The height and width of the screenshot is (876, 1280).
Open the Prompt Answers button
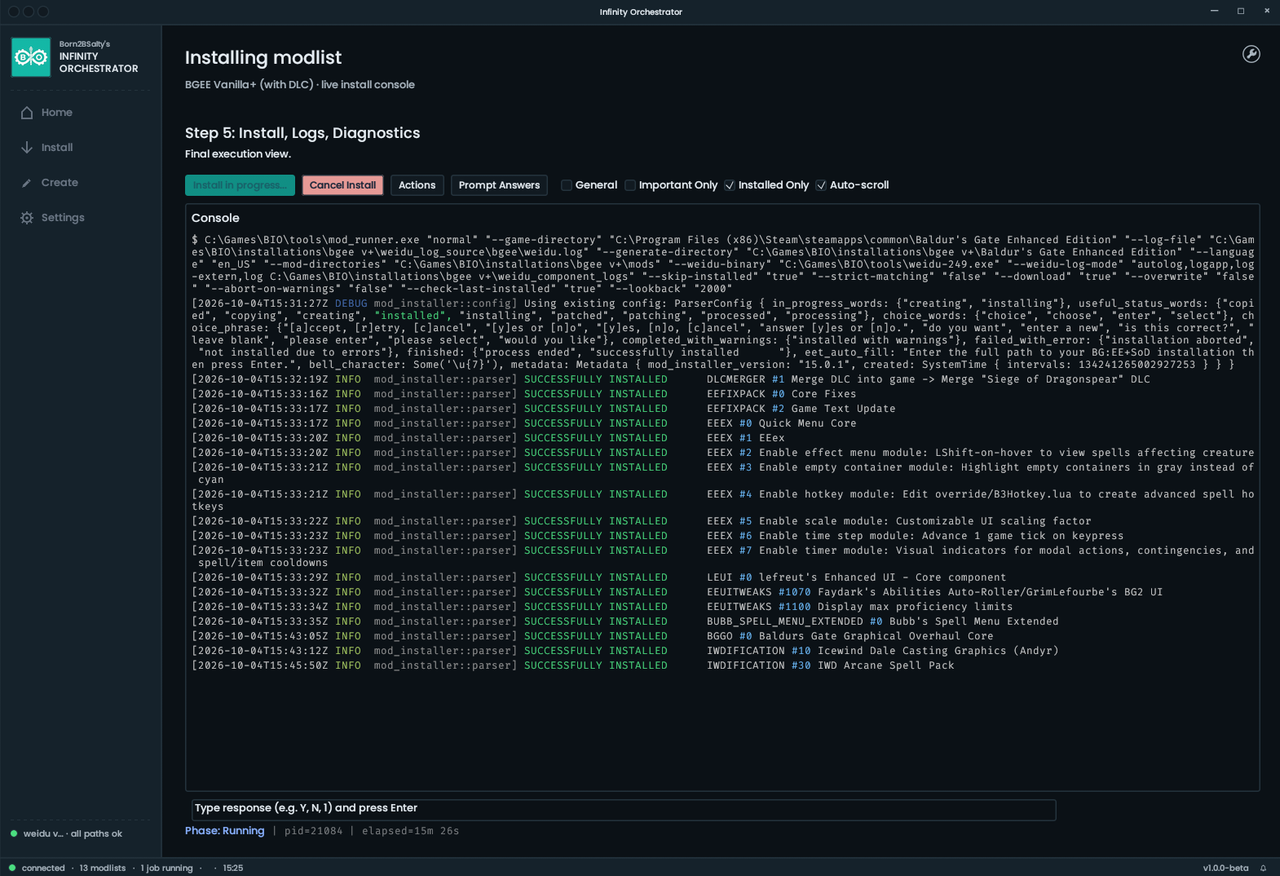(x=499, y=185)
